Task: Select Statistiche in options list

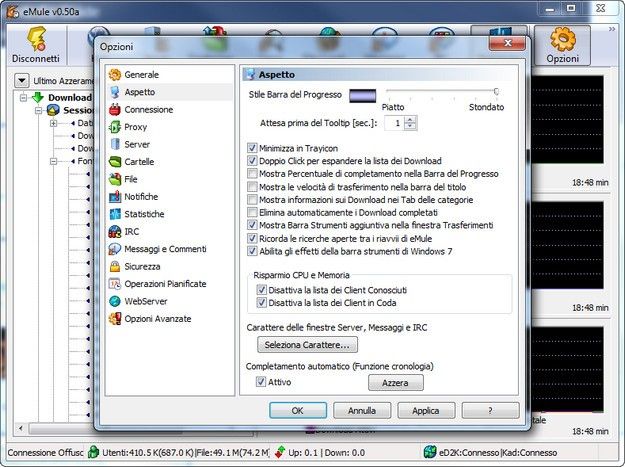Action: pyautogui.click(x=144, y=214)
